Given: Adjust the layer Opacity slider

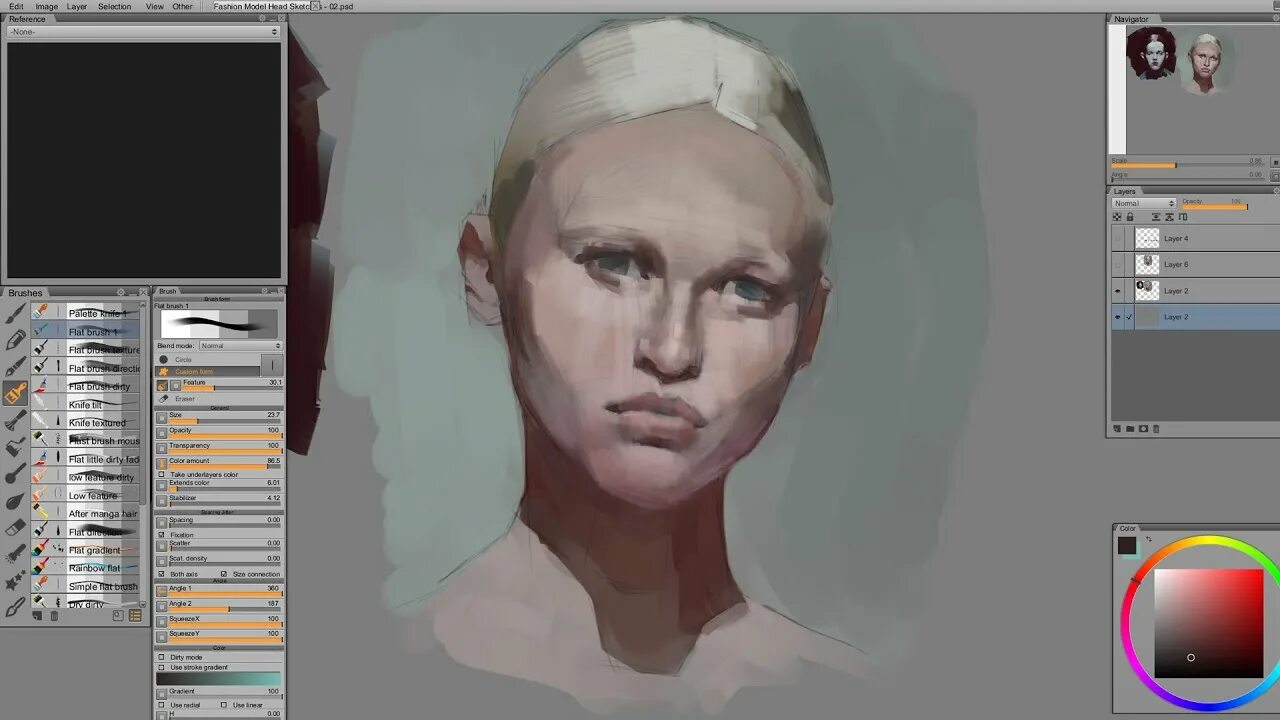Looking at the screenshot, I should pos(1214,204).
